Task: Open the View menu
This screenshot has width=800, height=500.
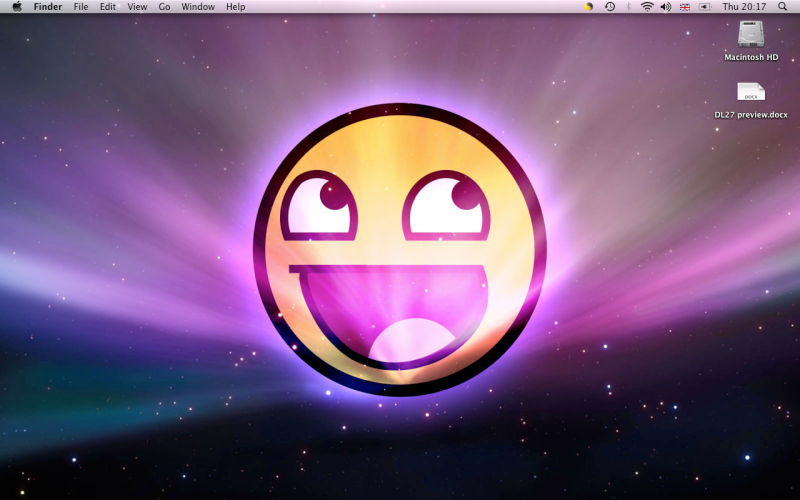Action: (x=137, y=7)
